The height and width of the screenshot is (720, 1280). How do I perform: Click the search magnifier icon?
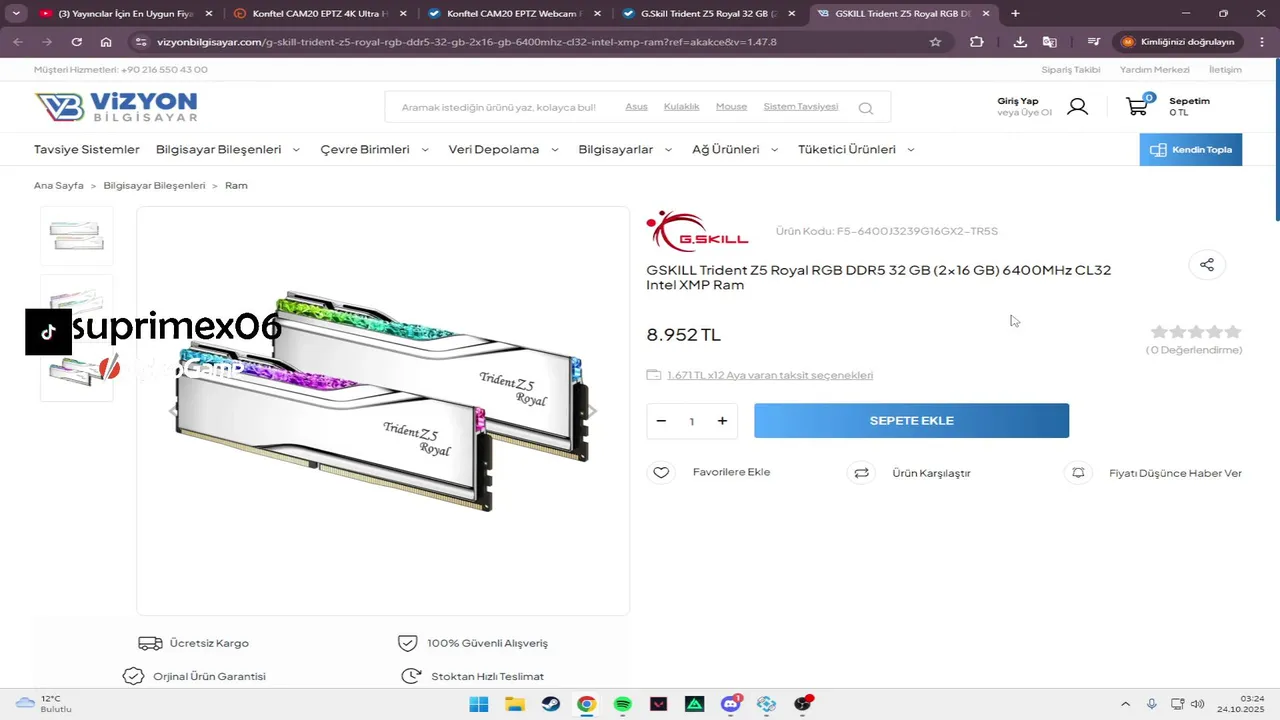[x=865, y=108]
